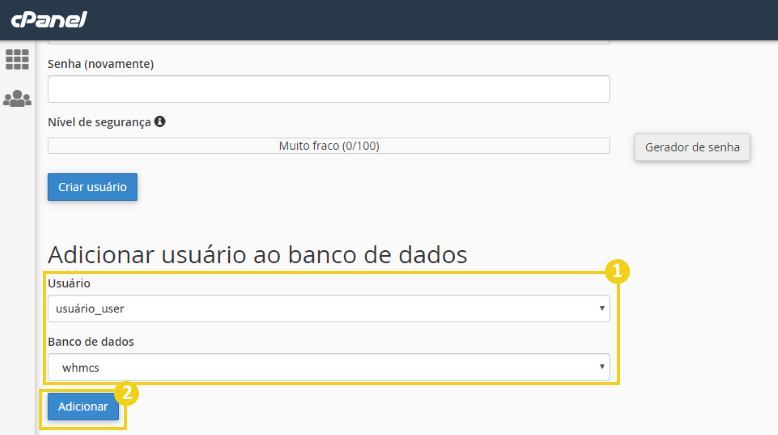Click the Usuário field label
The image size is (778, 435).
click(x=69, y=283)
